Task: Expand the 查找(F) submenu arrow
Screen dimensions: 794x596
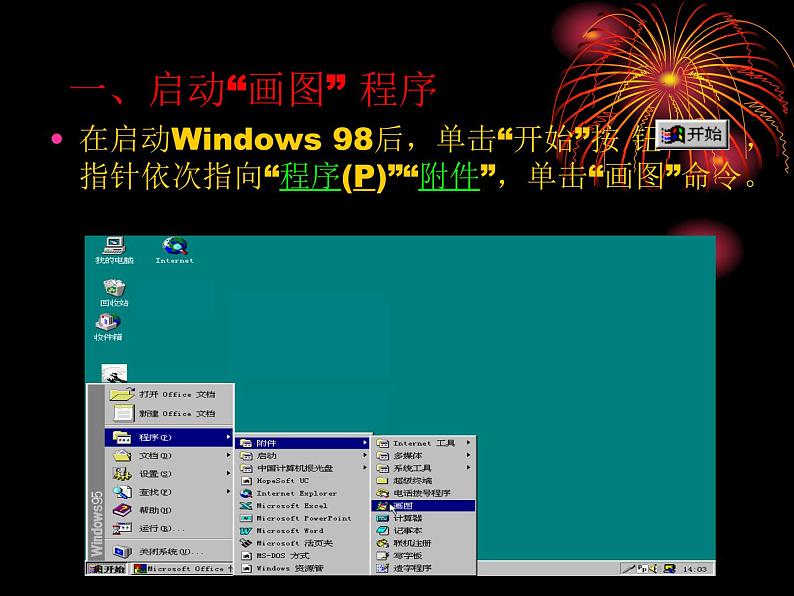Action: [x=228, y=492]
